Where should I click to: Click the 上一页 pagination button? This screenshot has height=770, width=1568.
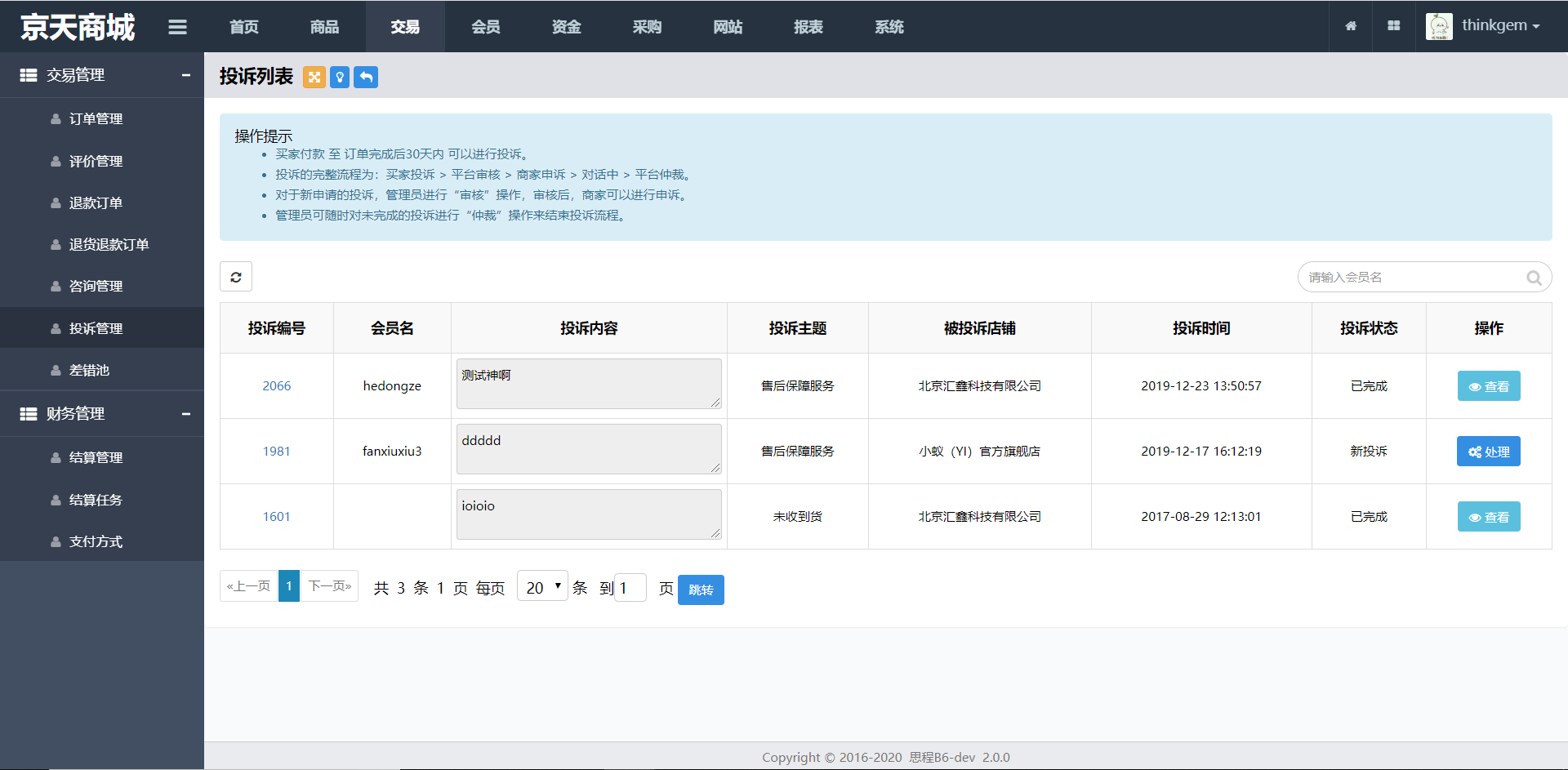point(249,586)
